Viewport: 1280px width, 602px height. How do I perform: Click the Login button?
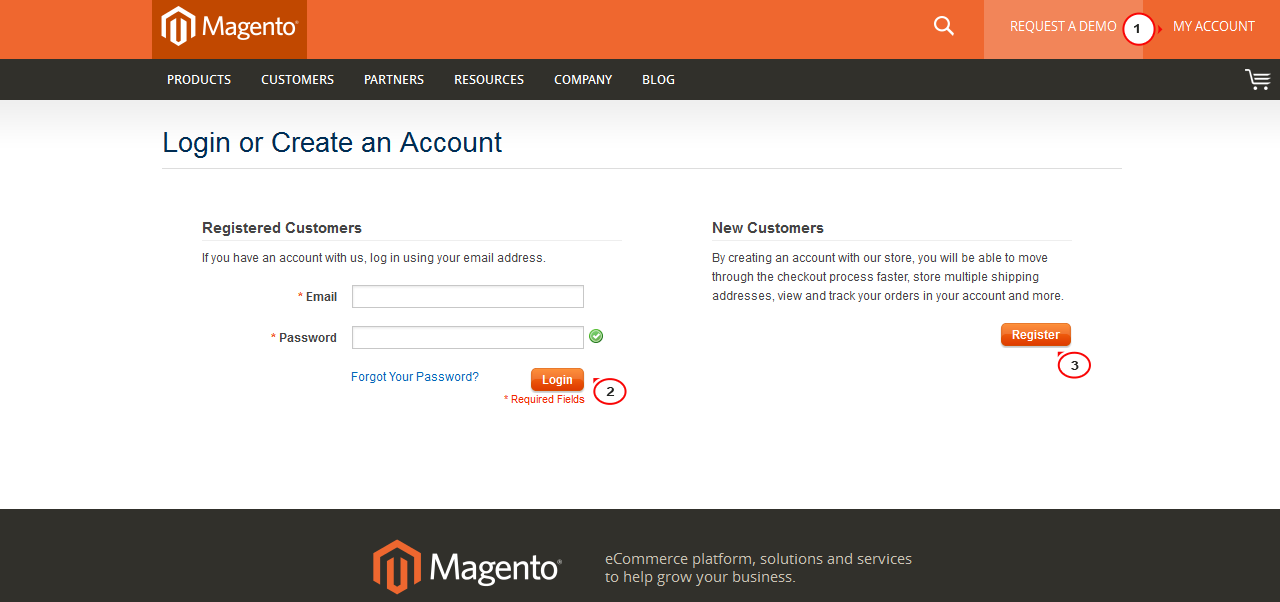coord(557,380)
